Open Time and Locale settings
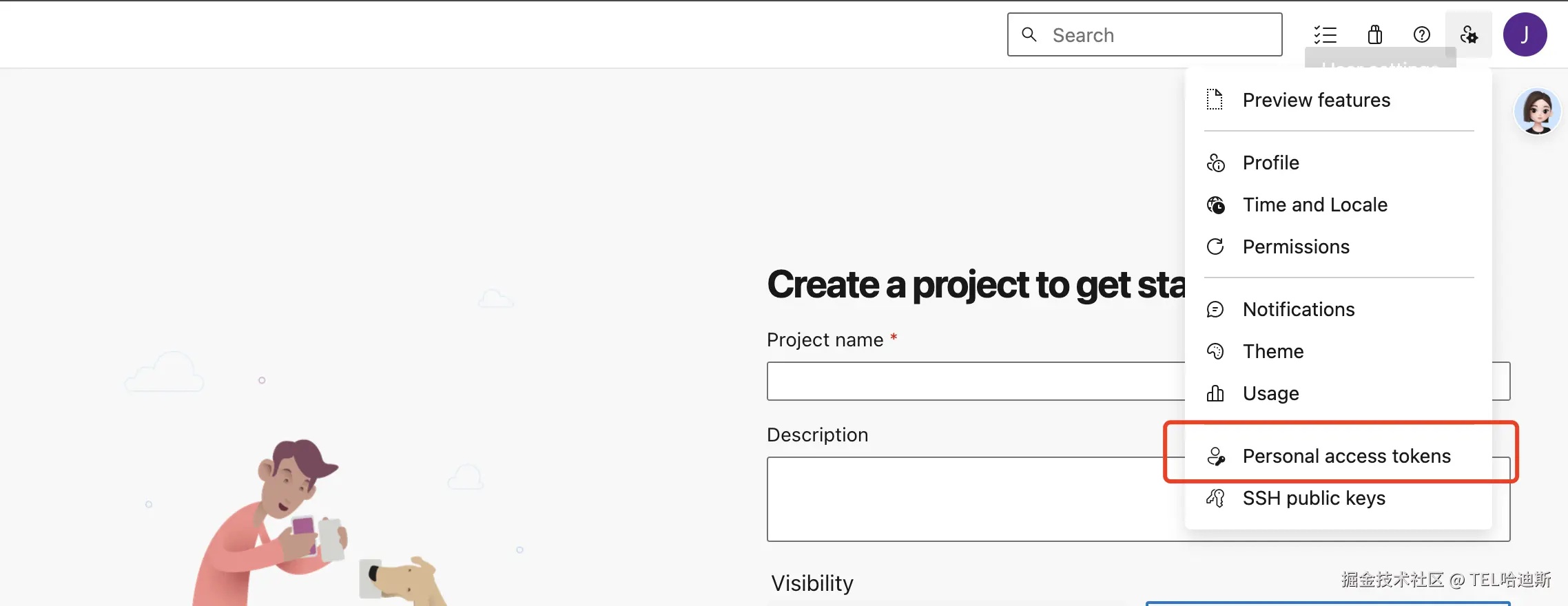Viewport: 1568px width, 606px height. [x=1314, y=205]
